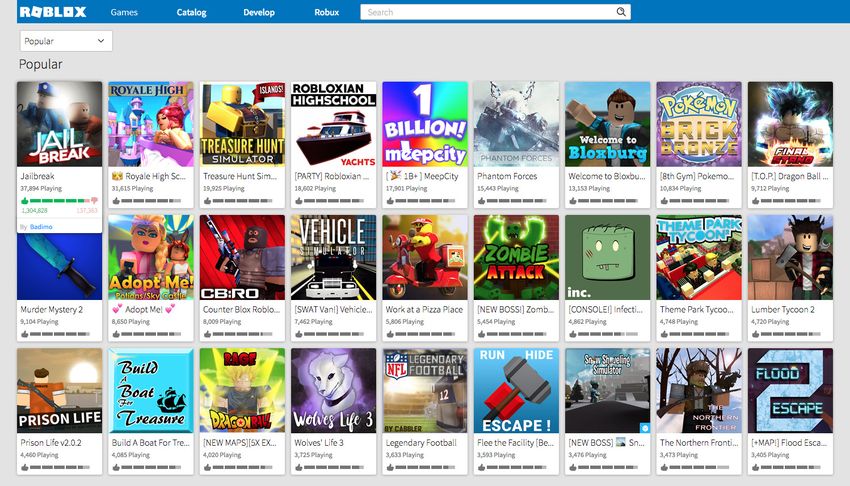Open the Lumber Tycoon 2 title link
This screenshot has height=486, width=850.
(783, 309)
